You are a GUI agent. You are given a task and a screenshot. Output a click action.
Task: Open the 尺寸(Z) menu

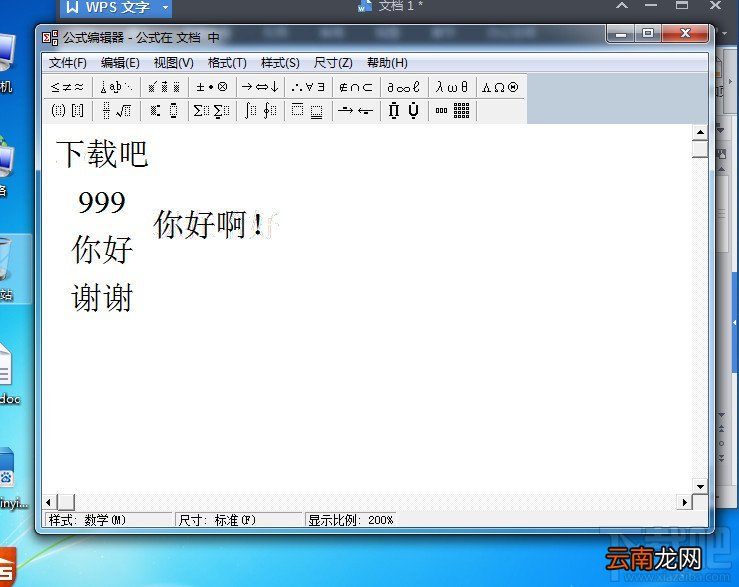pyautogui.click(x=333, y=63)
